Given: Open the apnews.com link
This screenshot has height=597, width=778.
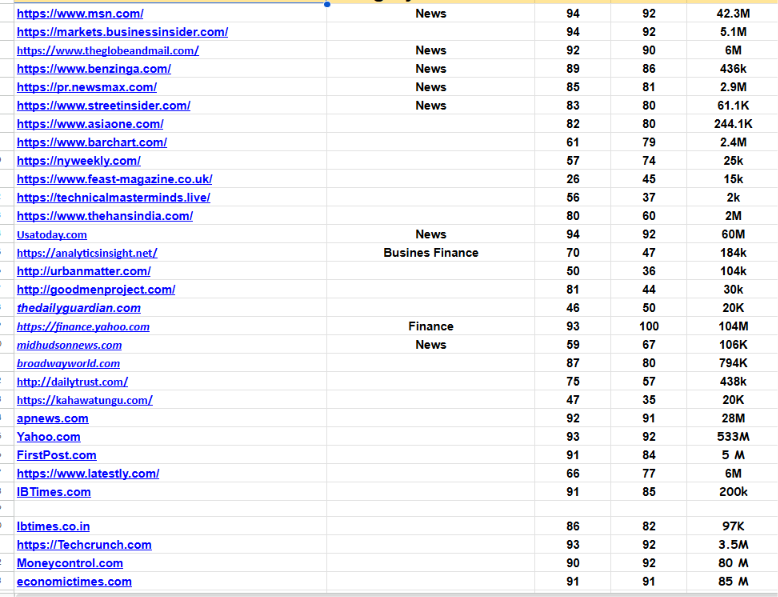Looking at the screenshot, I should (53, 418).
